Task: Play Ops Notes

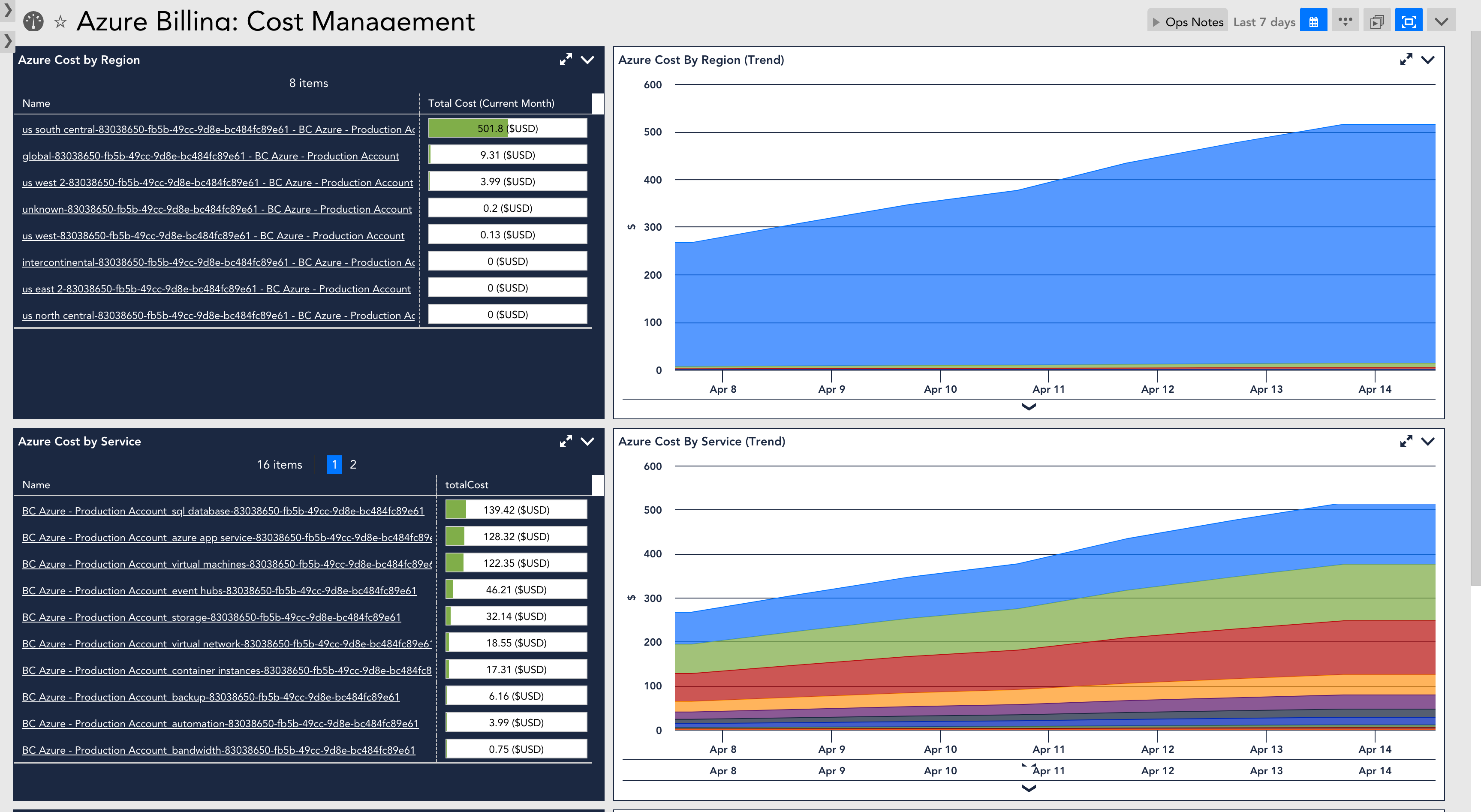Action: click(x=1187, y=22)
